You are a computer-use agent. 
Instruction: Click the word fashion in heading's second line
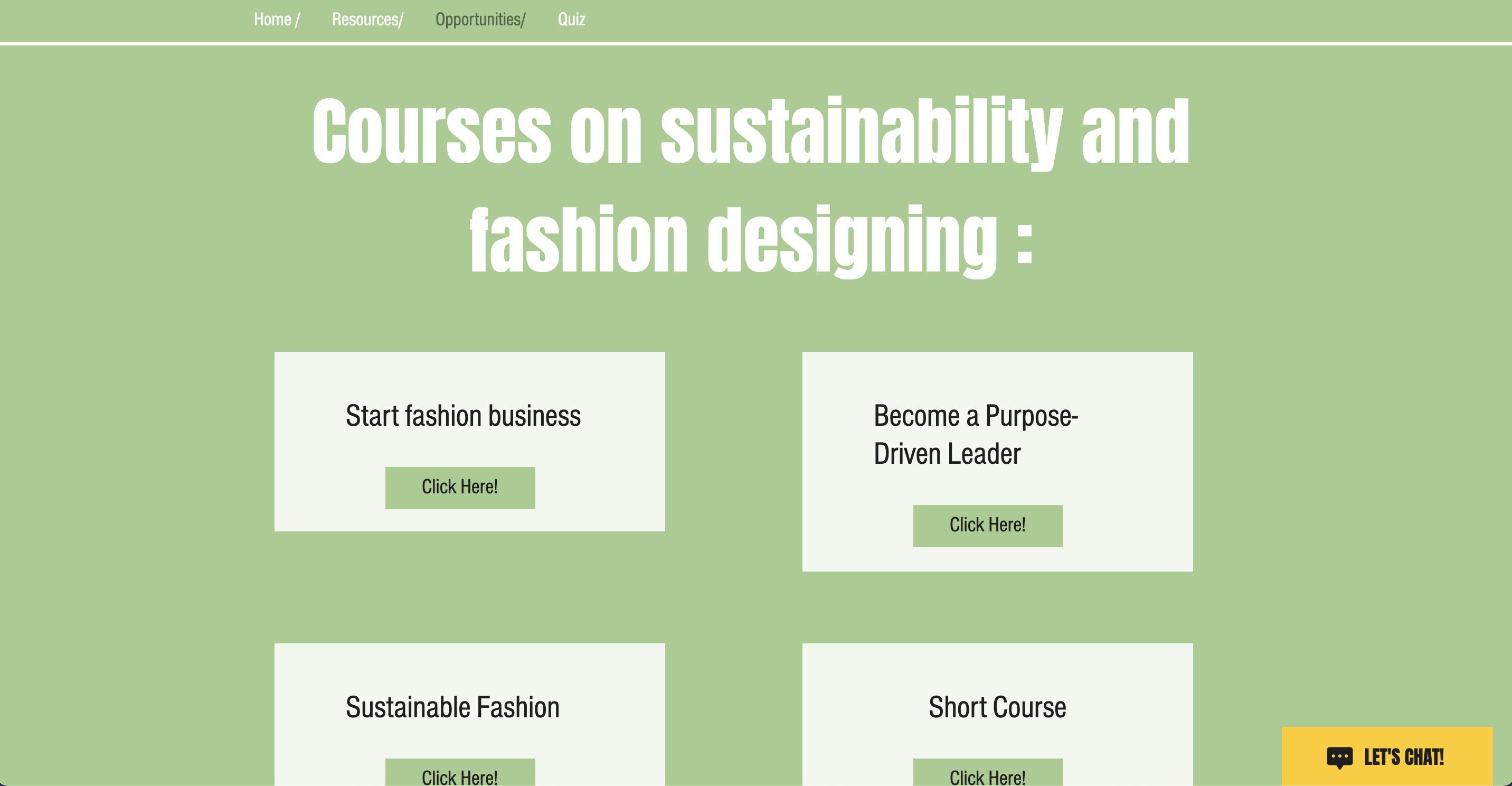coord(578,240)
